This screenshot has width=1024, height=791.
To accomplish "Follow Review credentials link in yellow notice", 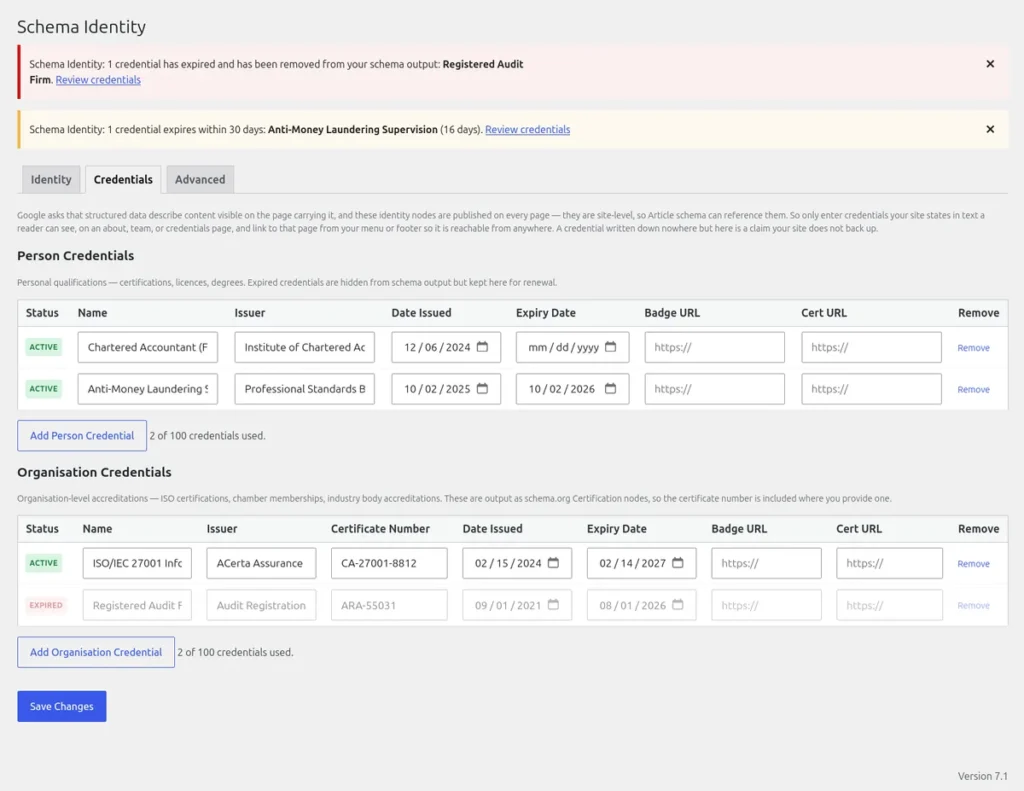I will click(528, 129).
